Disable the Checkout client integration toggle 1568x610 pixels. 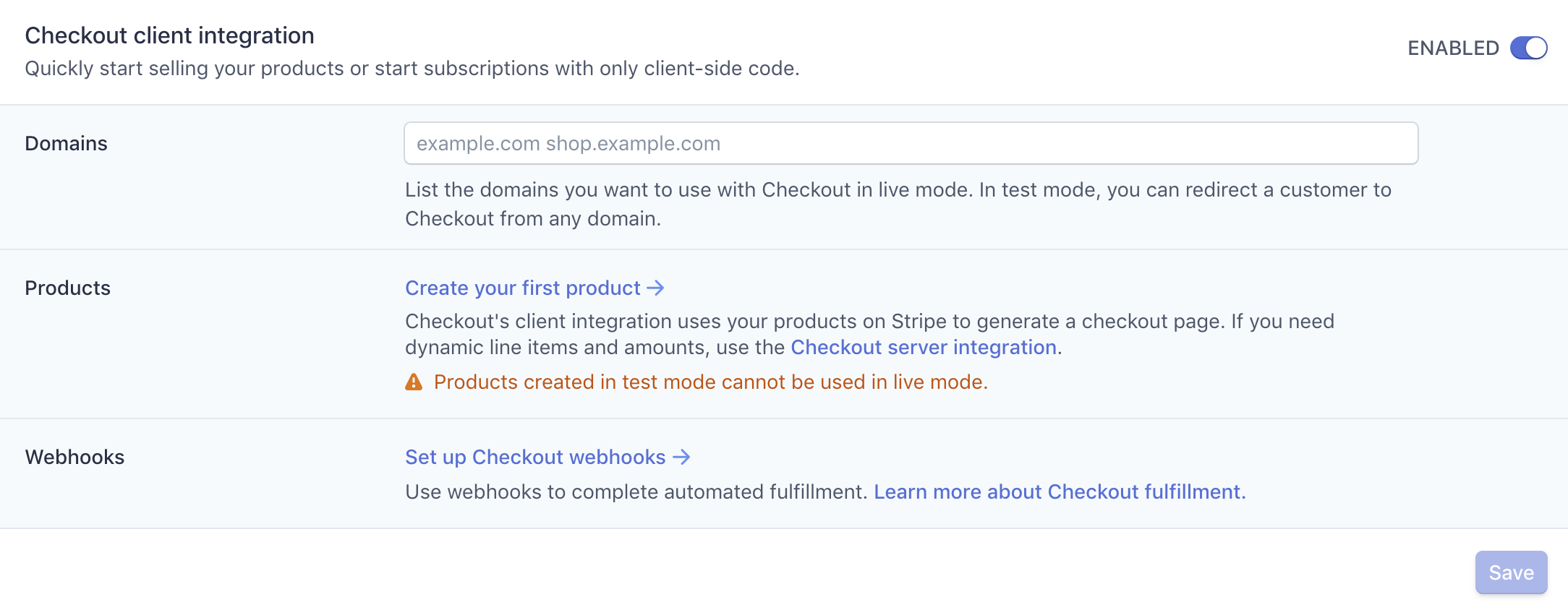point(1530,48)
